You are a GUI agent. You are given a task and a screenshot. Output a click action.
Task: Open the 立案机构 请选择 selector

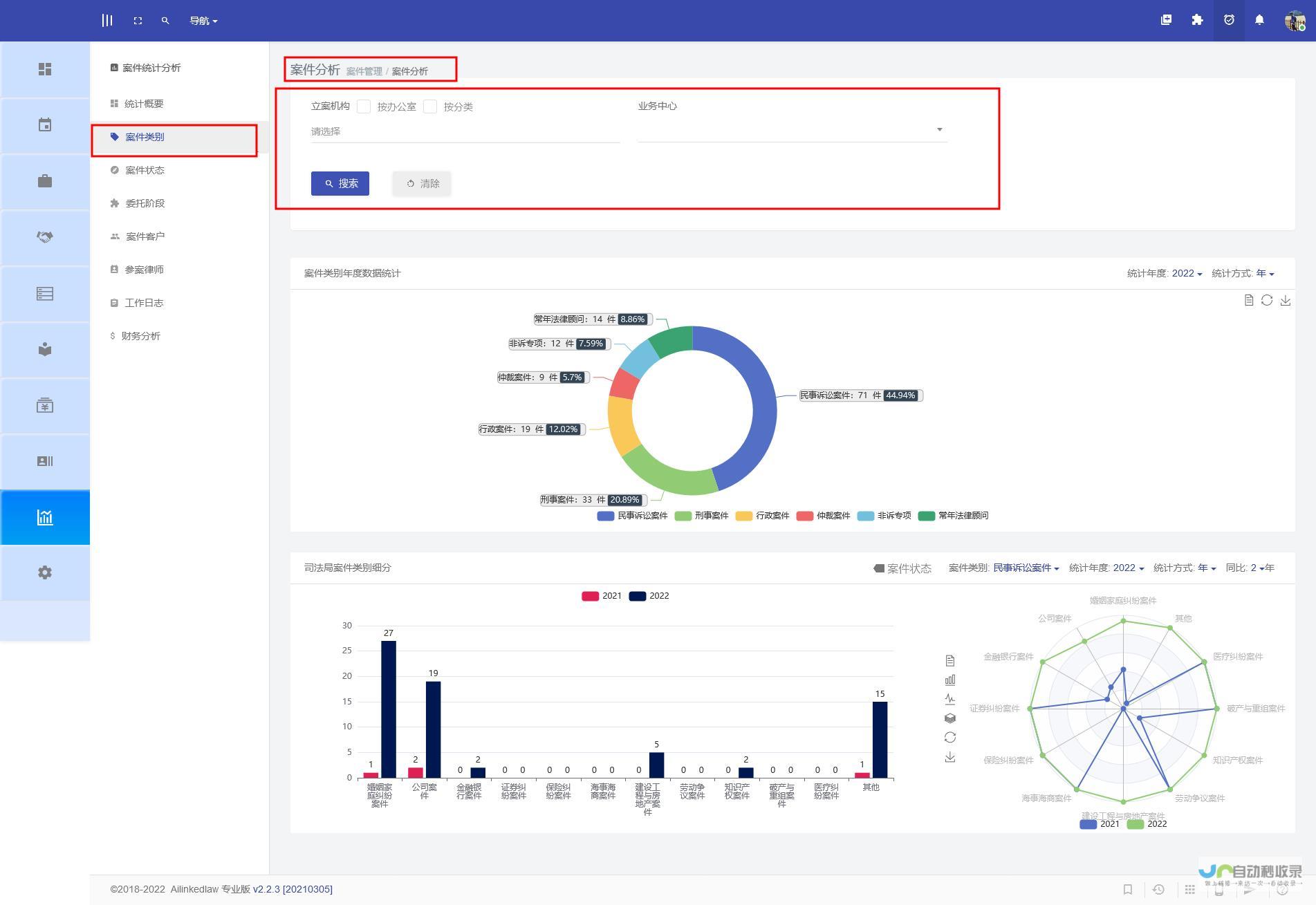(x=465, y=131)
